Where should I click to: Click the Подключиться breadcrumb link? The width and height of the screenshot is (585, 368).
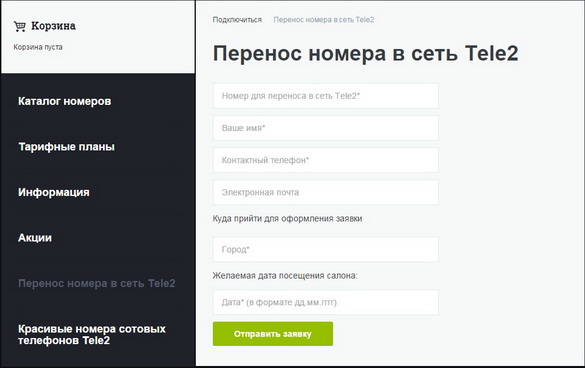pyautogui.click(x=237, y=20)
